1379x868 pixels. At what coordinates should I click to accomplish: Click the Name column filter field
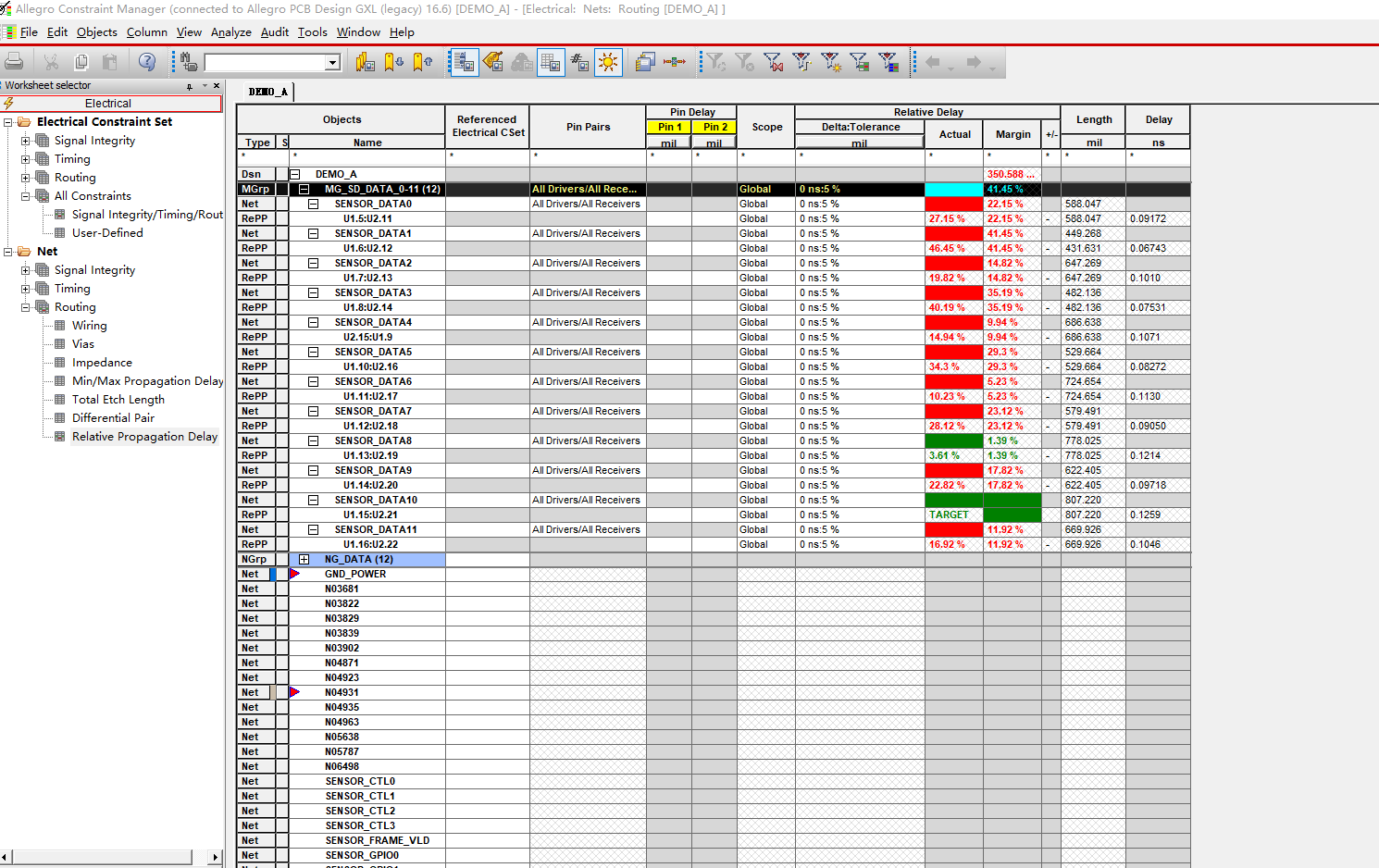367,156
